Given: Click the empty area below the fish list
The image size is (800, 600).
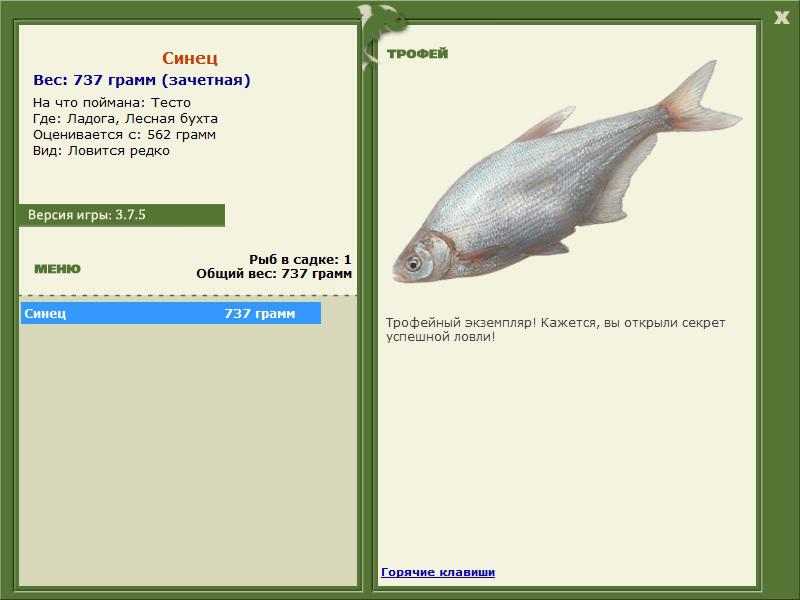Looking at the screenshot, I should coord(188,450).
